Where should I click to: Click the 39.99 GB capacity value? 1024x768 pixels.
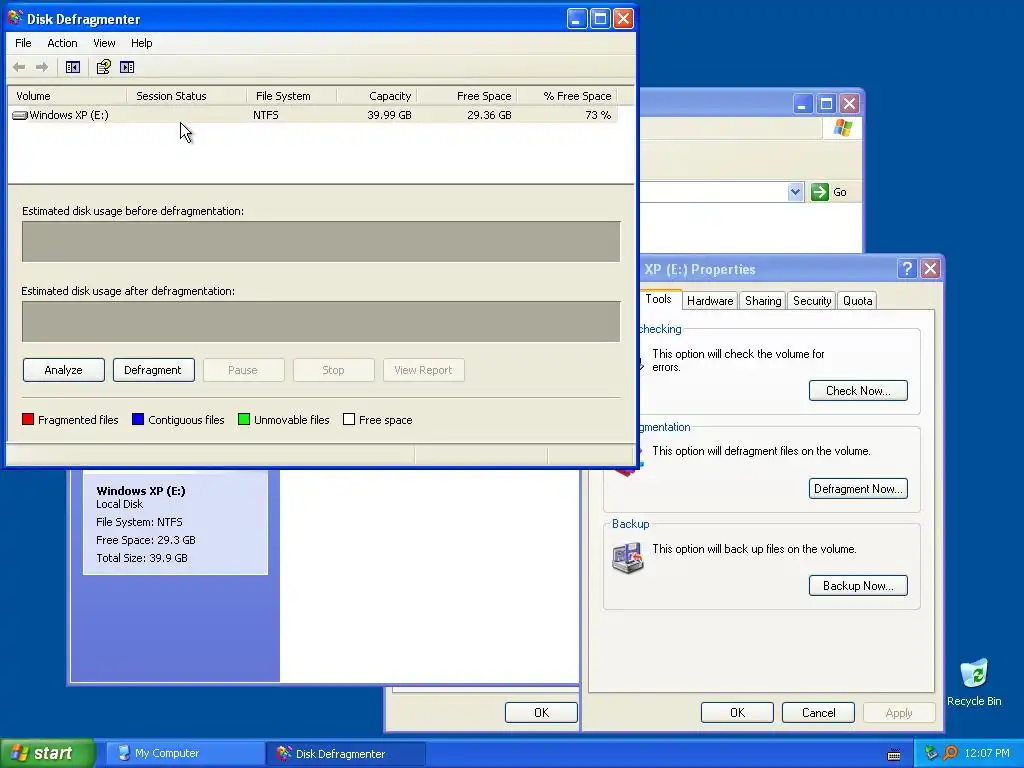(389, 115)
